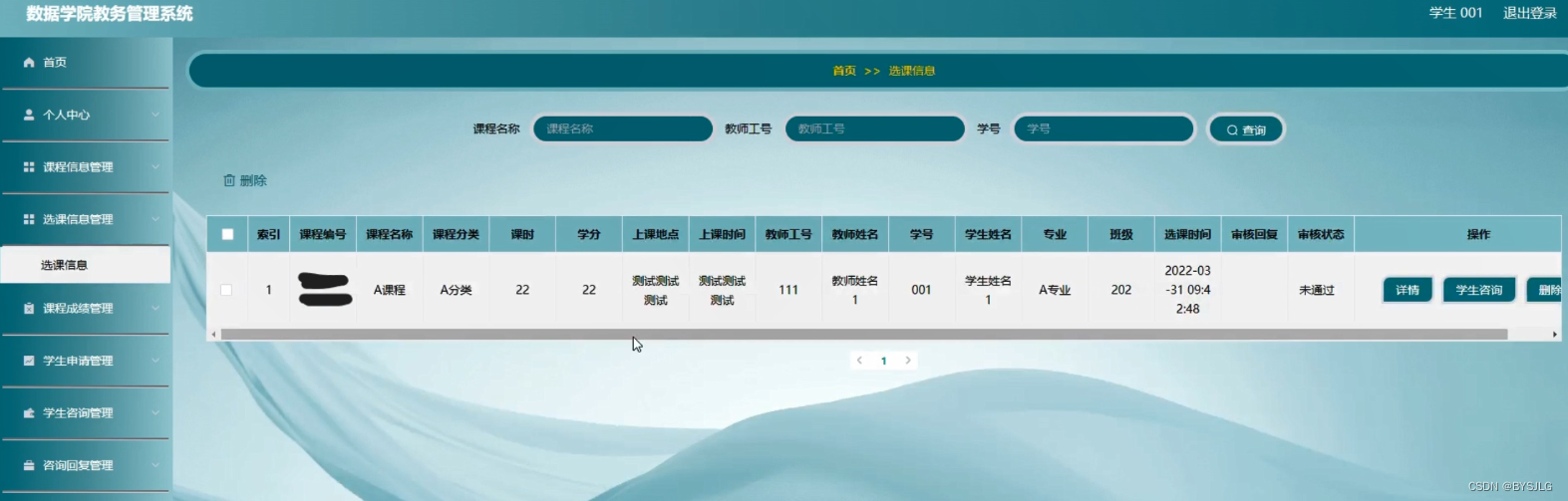Click the home icon beside 首页

pyautogui.click(x=29, y=62)
